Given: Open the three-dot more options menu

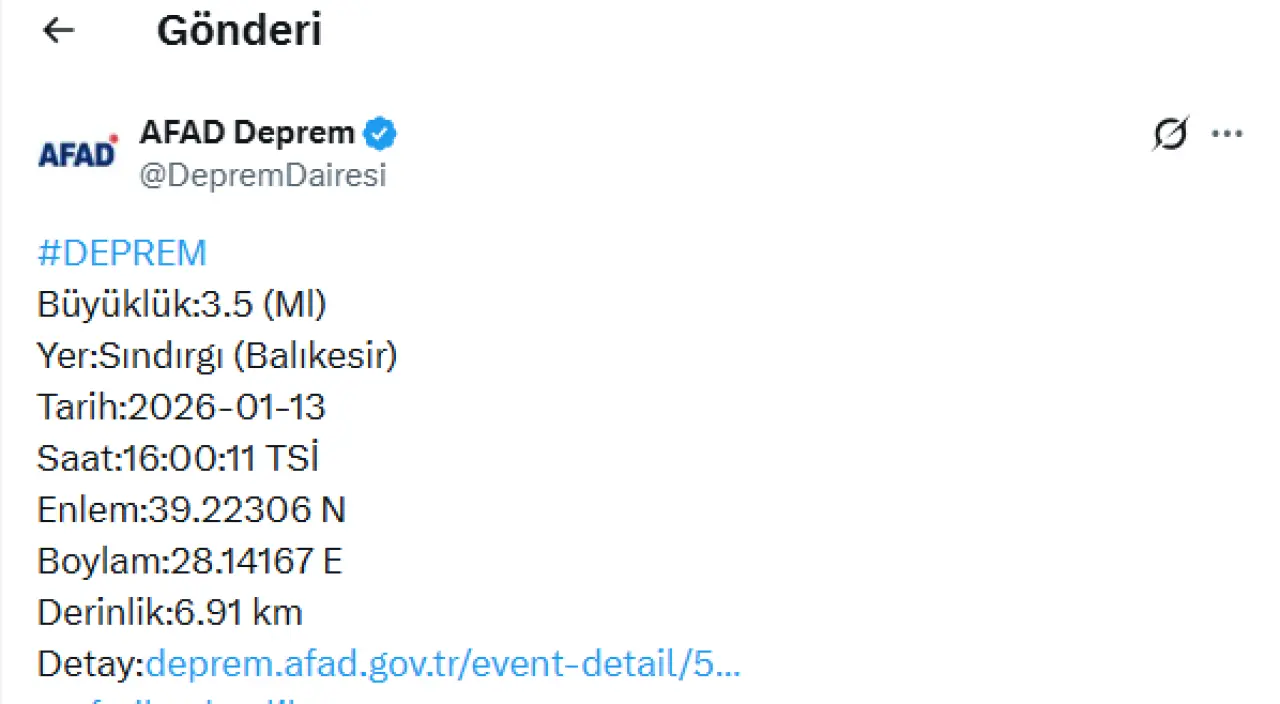Looking at the screenshot, I should tap(1227, 133).
